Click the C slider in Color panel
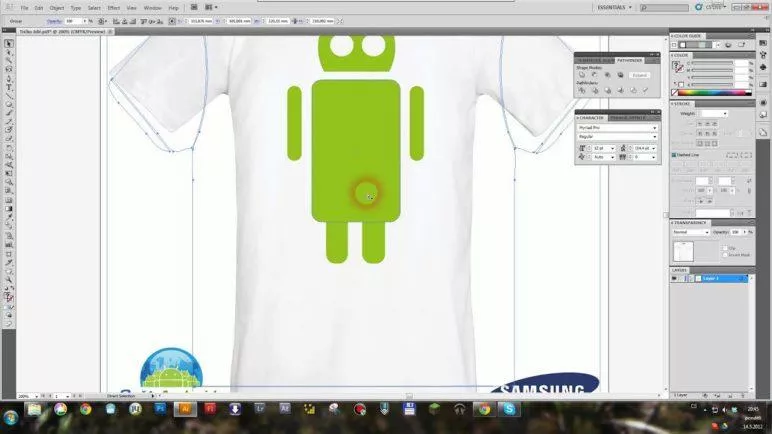This screenshot has height=434, width=772. coord(712,64)
